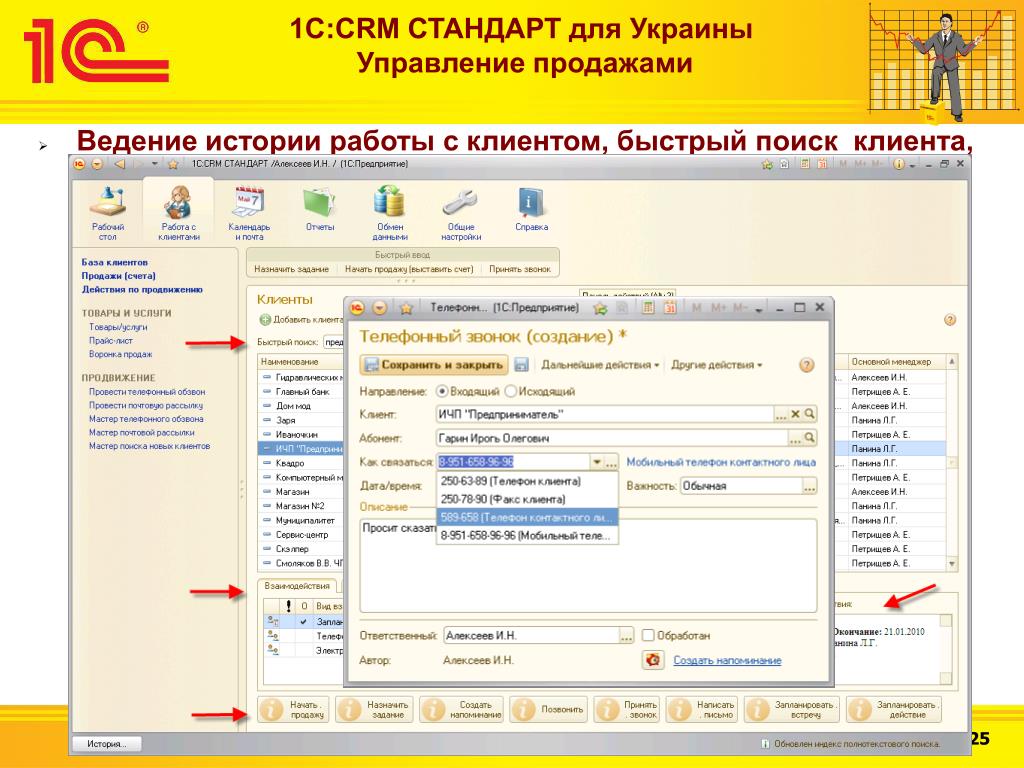Screen dimensions: 1024x768
Task: Open Воронка продаж in left navigation
Action: click(120, 354)
